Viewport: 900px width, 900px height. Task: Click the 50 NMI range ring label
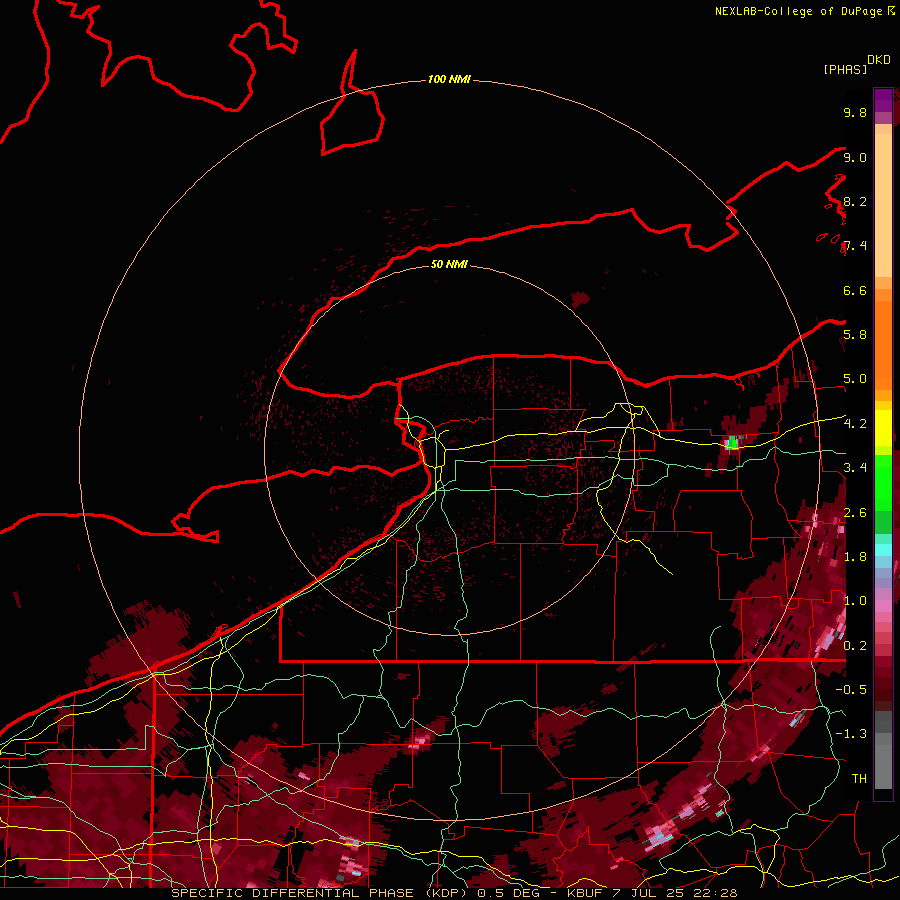point(449,264)
